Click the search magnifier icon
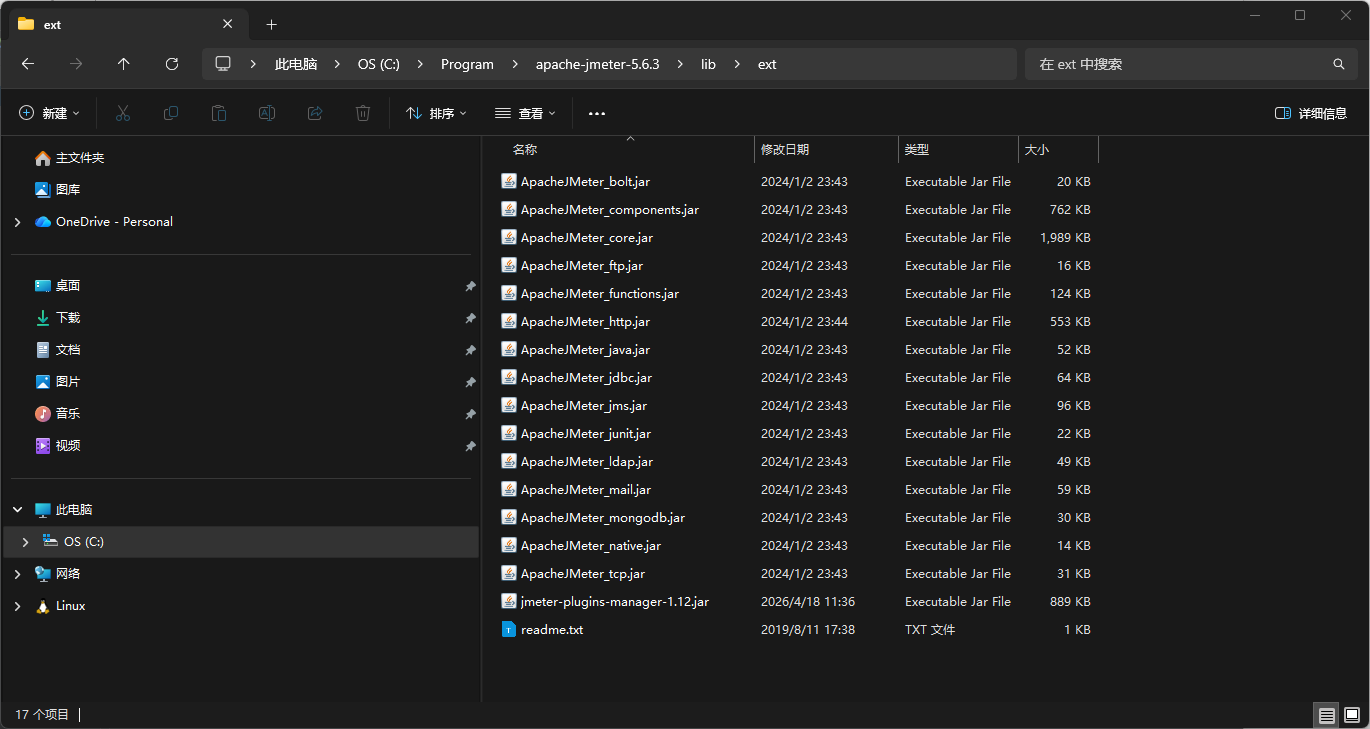Image resolution: width=1370 pixels, height=729 pixels. (1339, 64)
